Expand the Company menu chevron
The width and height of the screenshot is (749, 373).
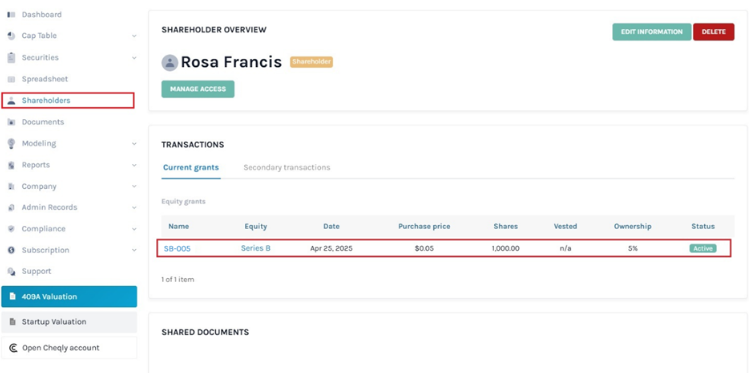(x=134, y=187)
